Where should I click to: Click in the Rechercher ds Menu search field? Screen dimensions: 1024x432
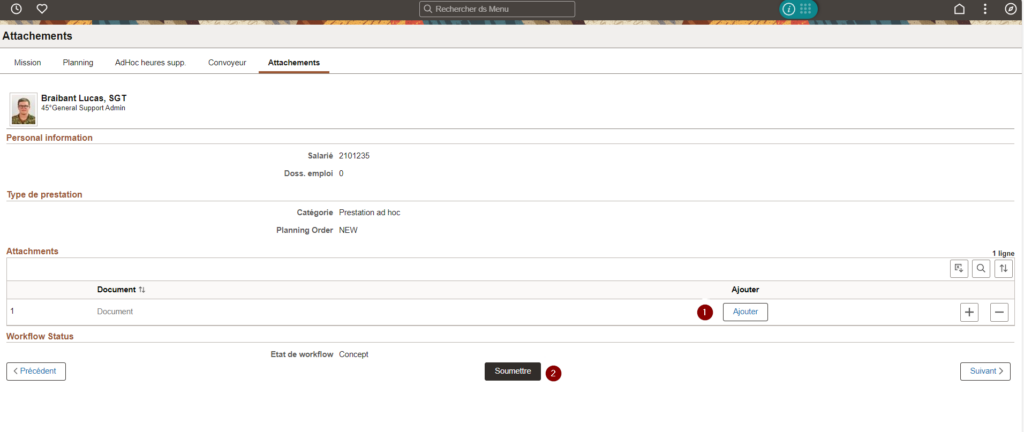(498, 9)
